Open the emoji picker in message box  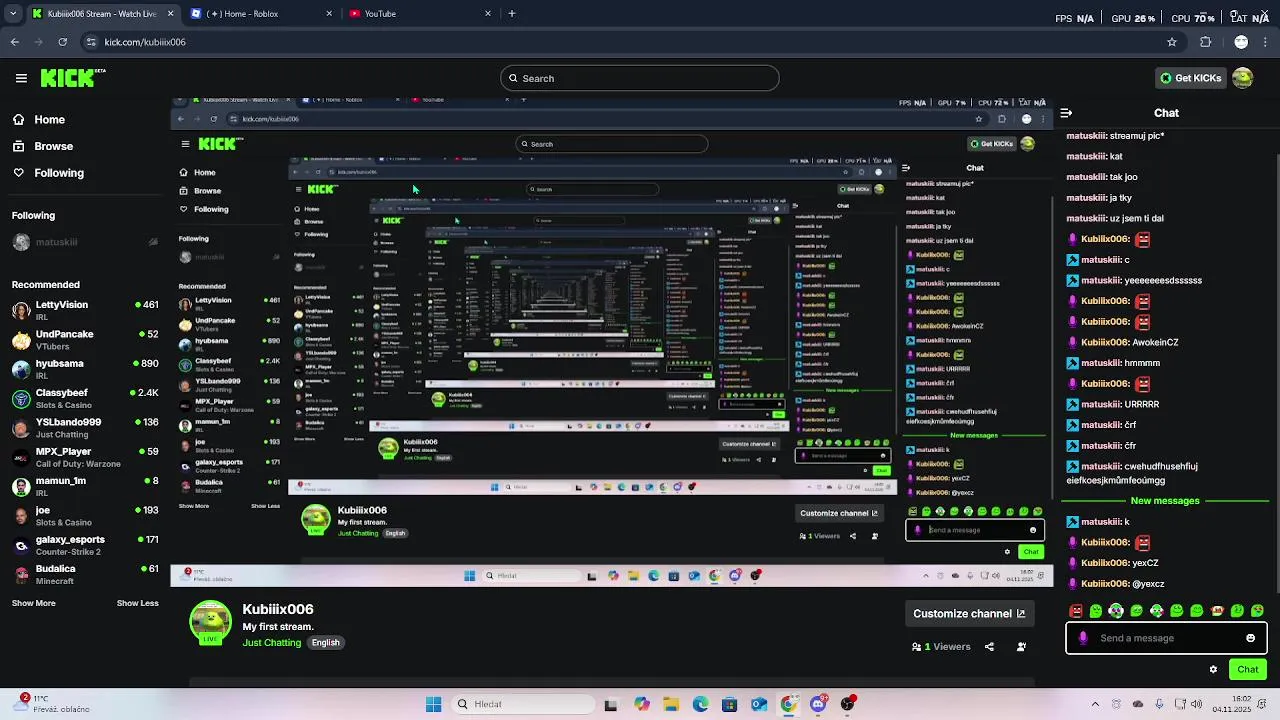[x=1250, y=638]
